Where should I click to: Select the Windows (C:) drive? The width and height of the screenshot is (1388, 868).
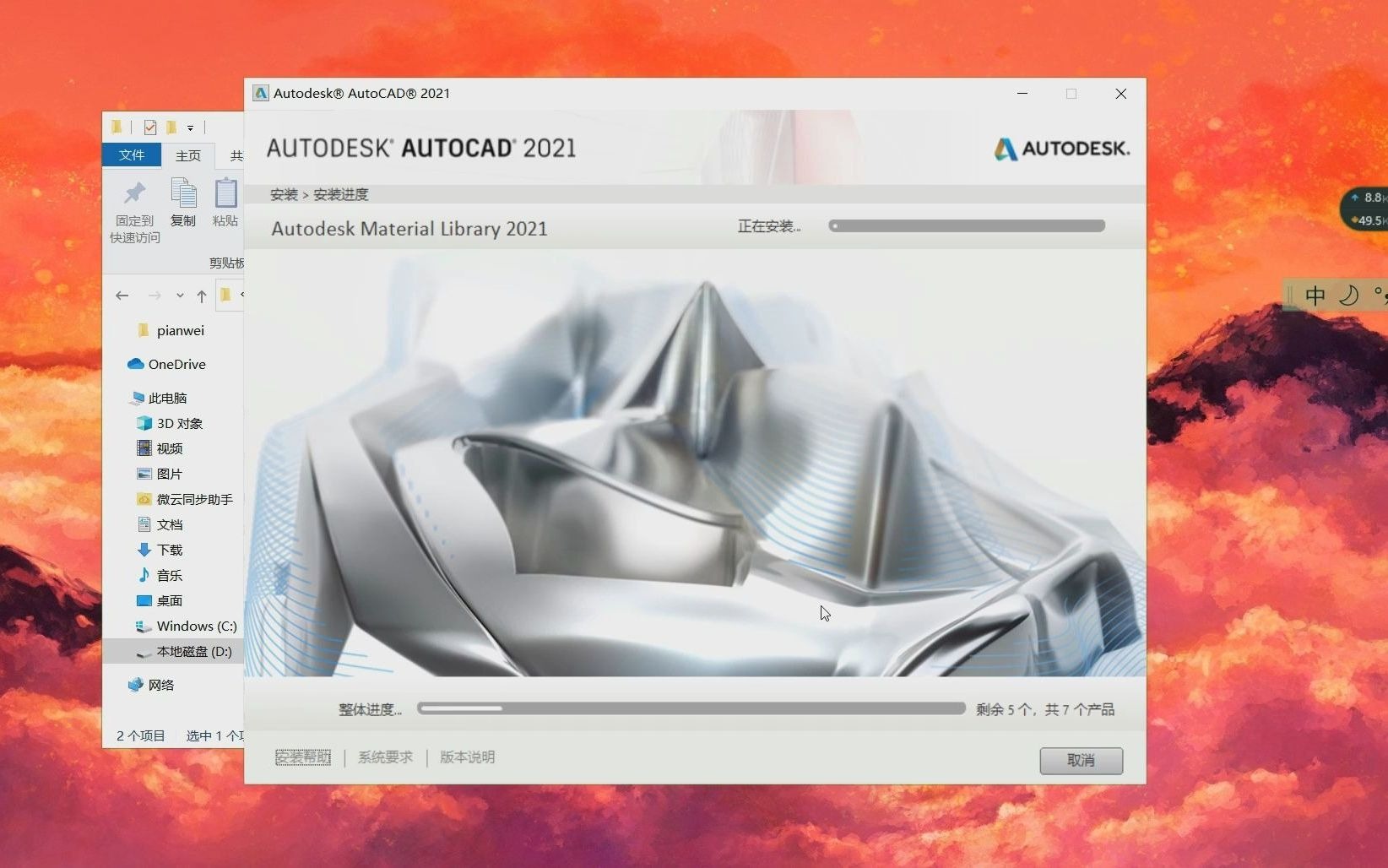[x=187, y=626]
